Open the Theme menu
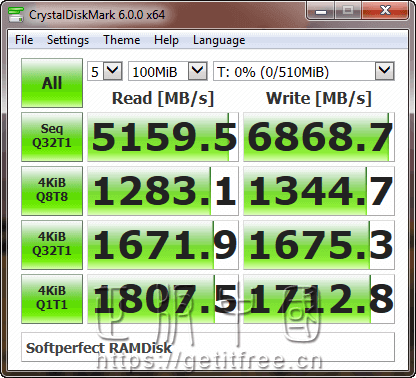 [x=122, y=40]
